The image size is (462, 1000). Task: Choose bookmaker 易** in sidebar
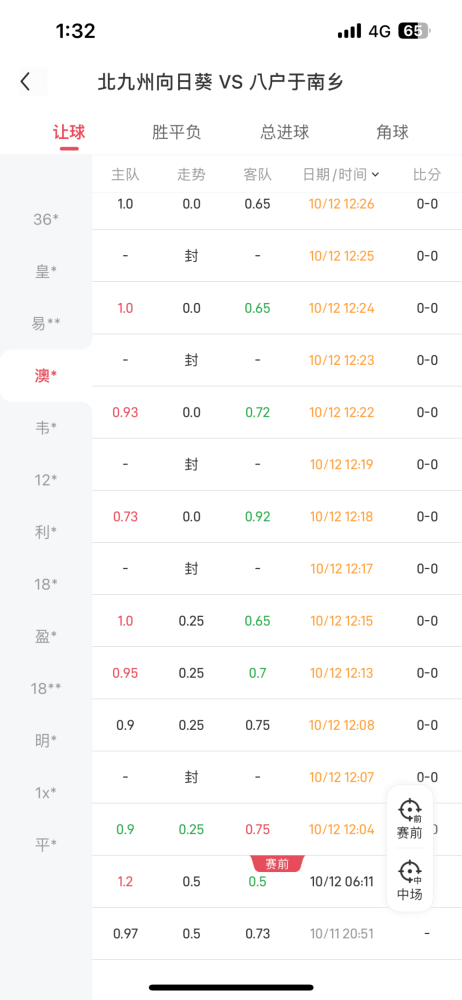[x=46, y=323]
